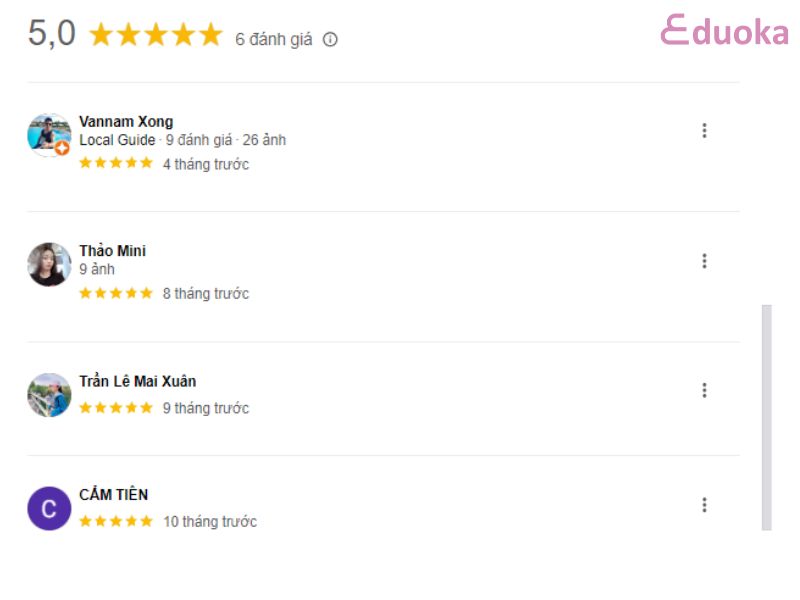Open the three-dot menu for Vannam Xong's review

pos(704,131)
